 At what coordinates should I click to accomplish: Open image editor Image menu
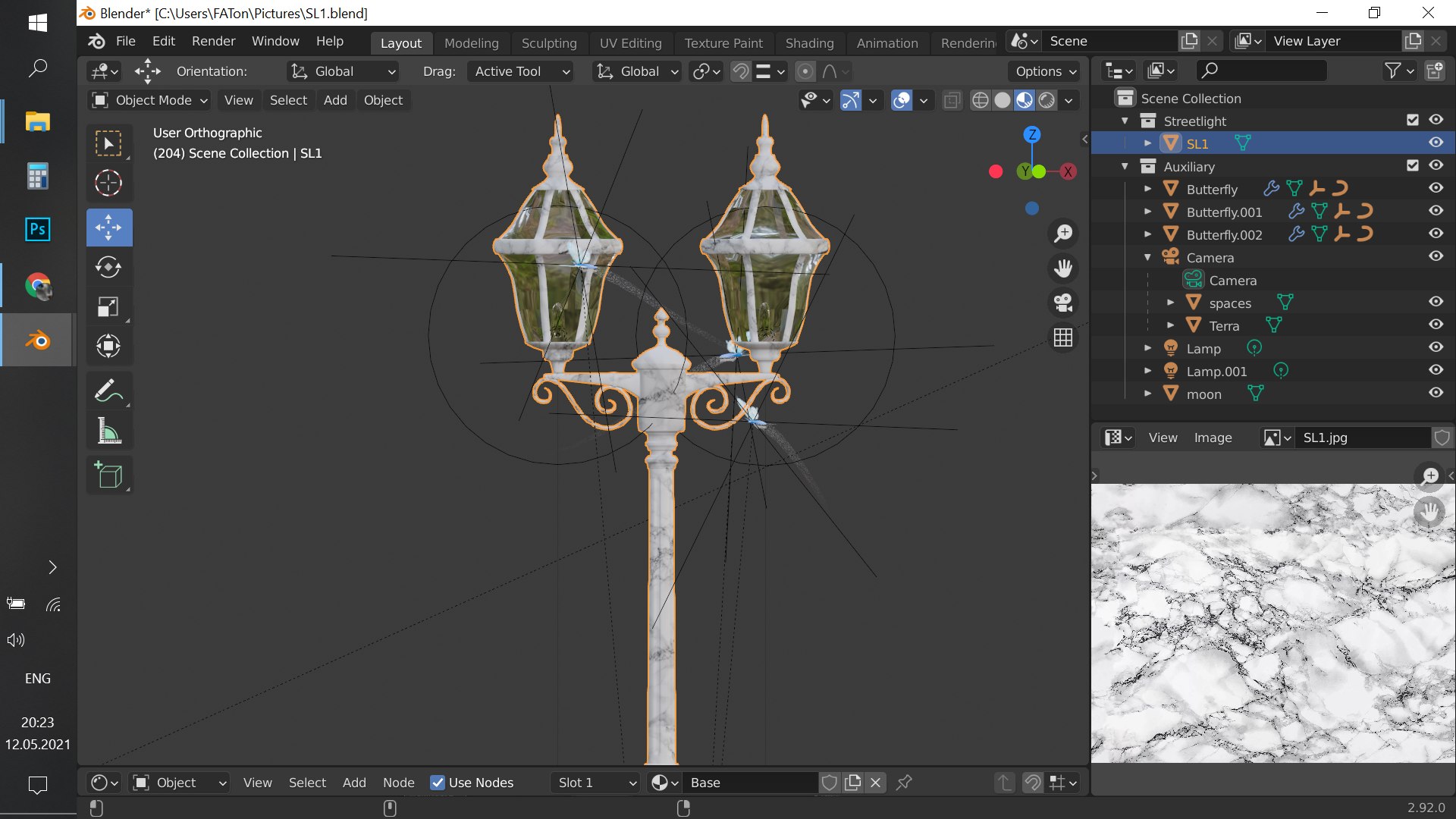[x=1213, y=438]
